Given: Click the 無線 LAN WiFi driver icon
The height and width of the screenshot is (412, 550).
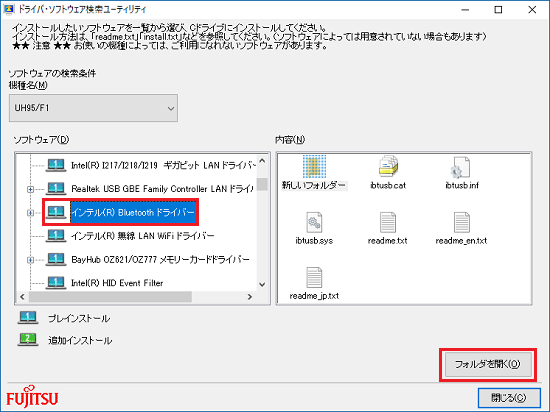Looking at the screenshot, I should (x=56, y=236).
